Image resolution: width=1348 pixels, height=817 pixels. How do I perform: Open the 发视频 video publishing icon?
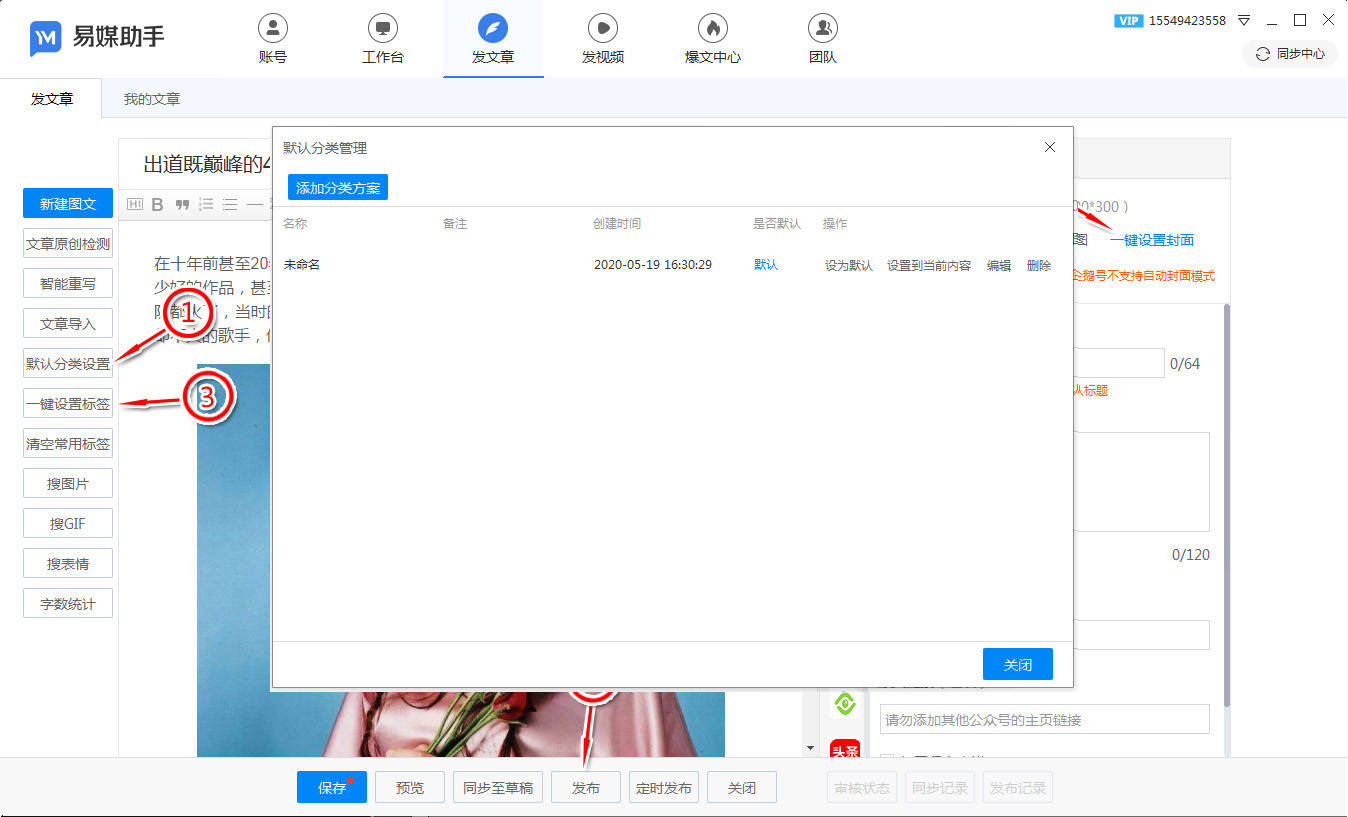(602, 27)
